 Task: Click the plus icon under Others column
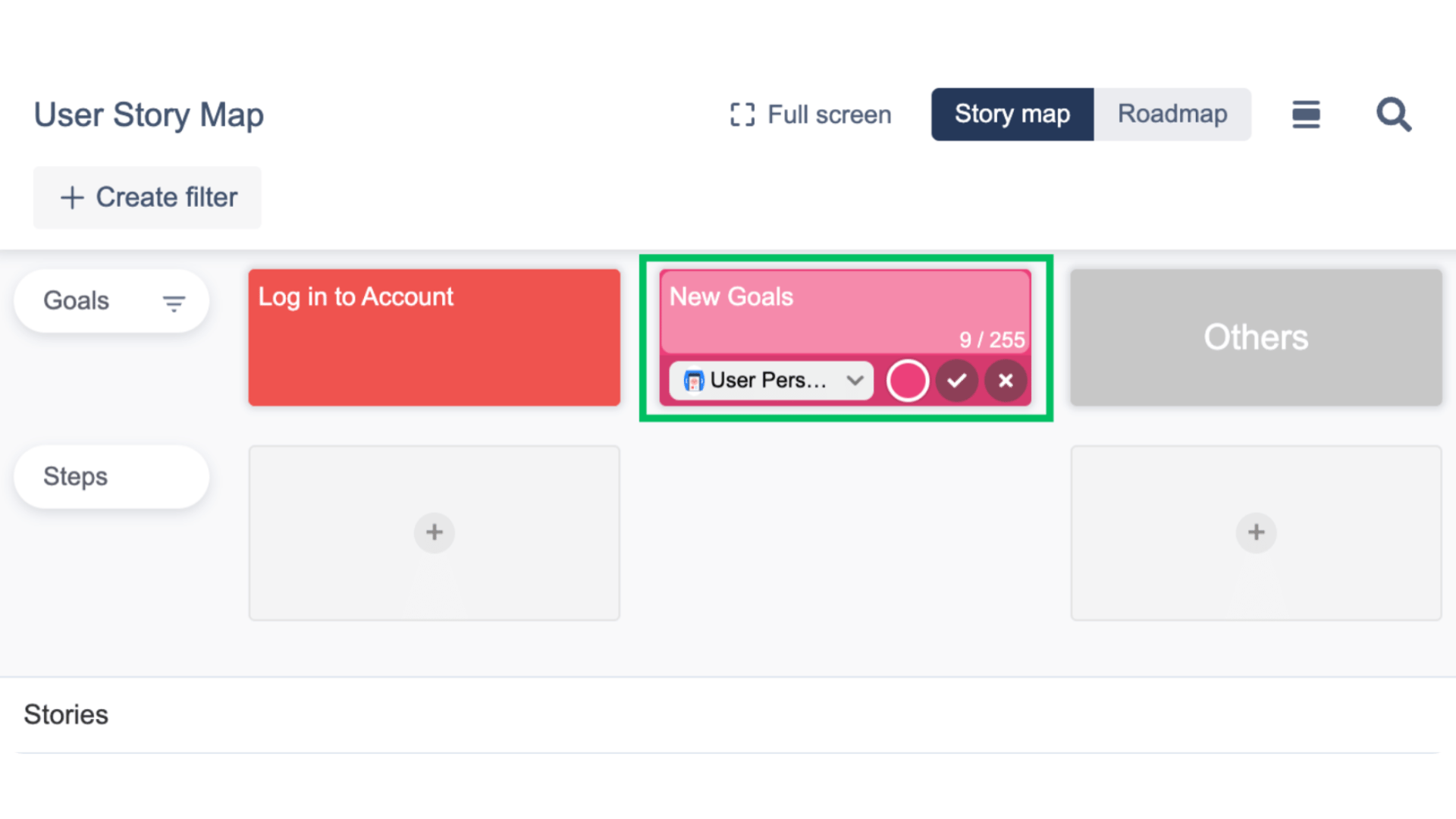[1256, 532]
